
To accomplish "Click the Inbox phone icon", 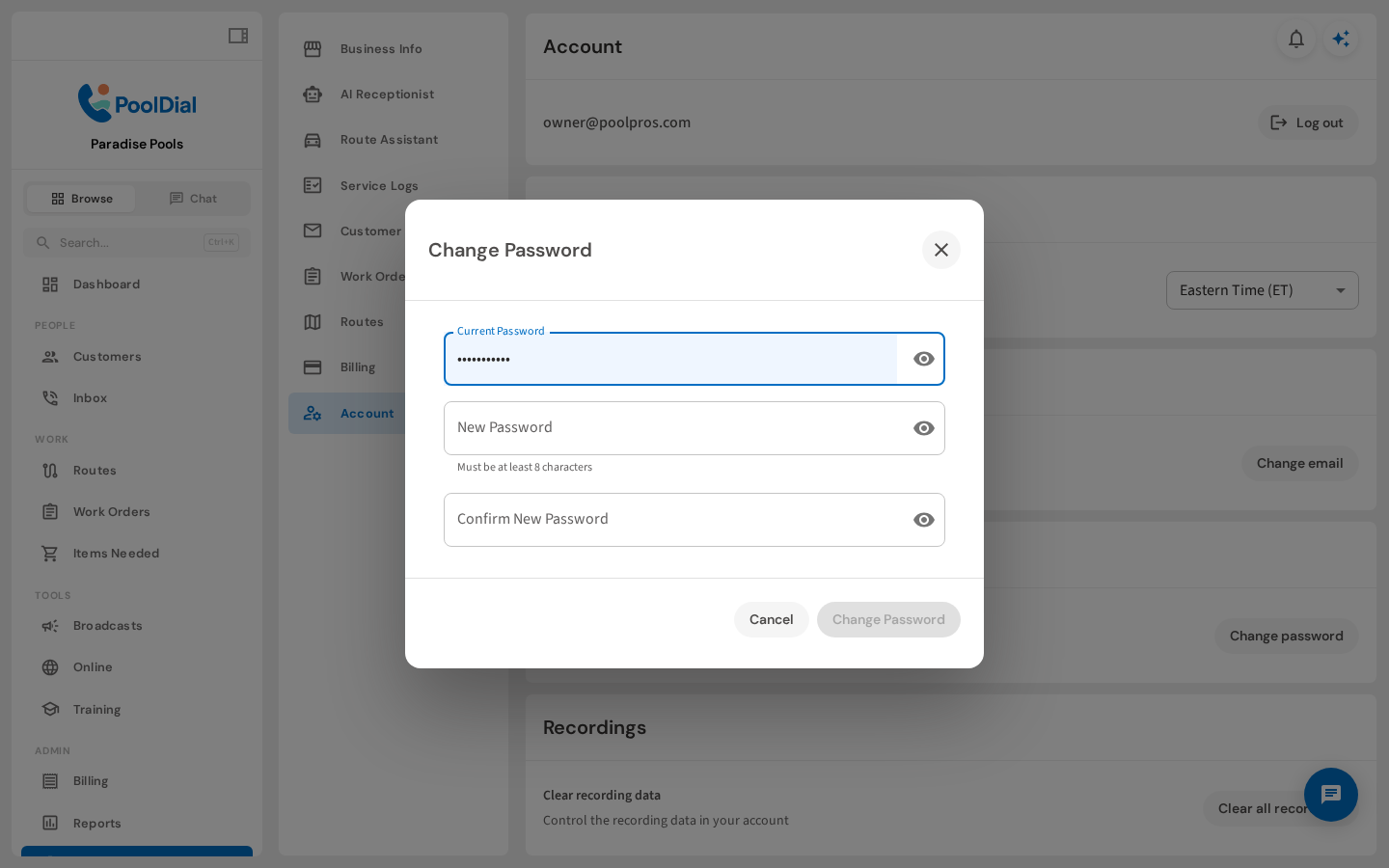I will (50, 398).
